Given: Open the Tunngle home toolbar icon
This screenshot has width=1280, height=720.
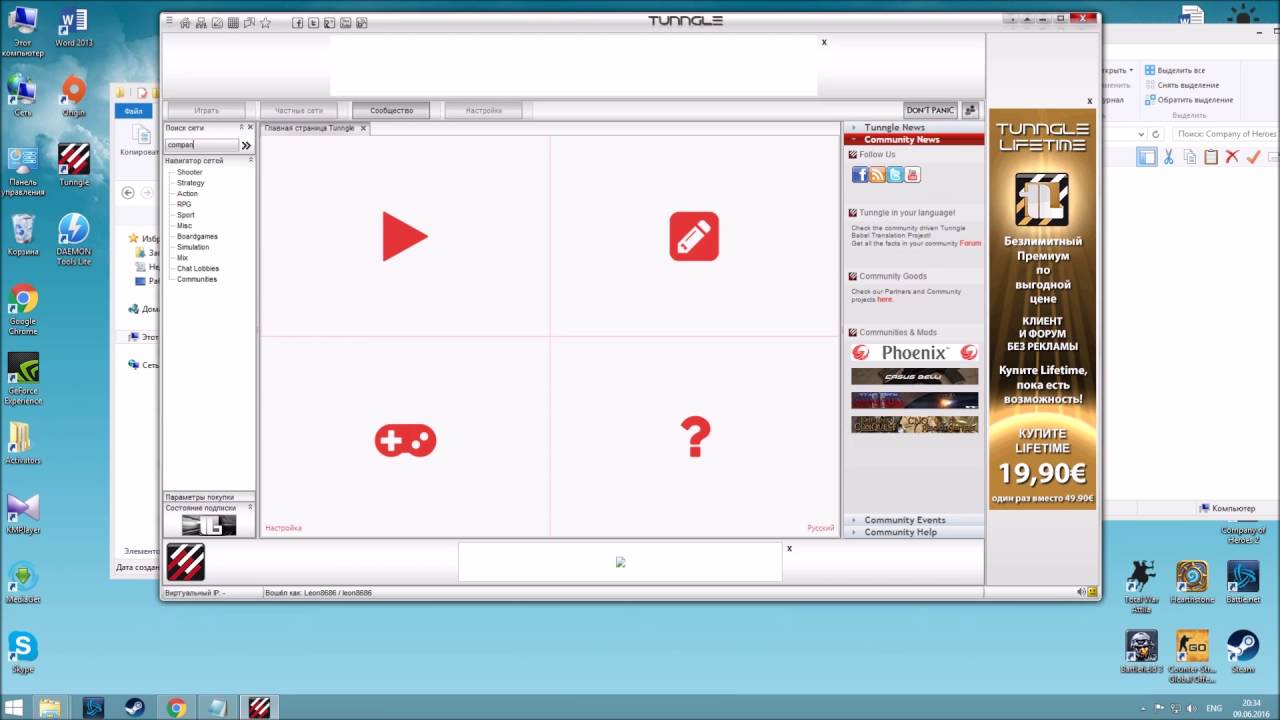Looking at the screenshot, I should tap(185, 23).
